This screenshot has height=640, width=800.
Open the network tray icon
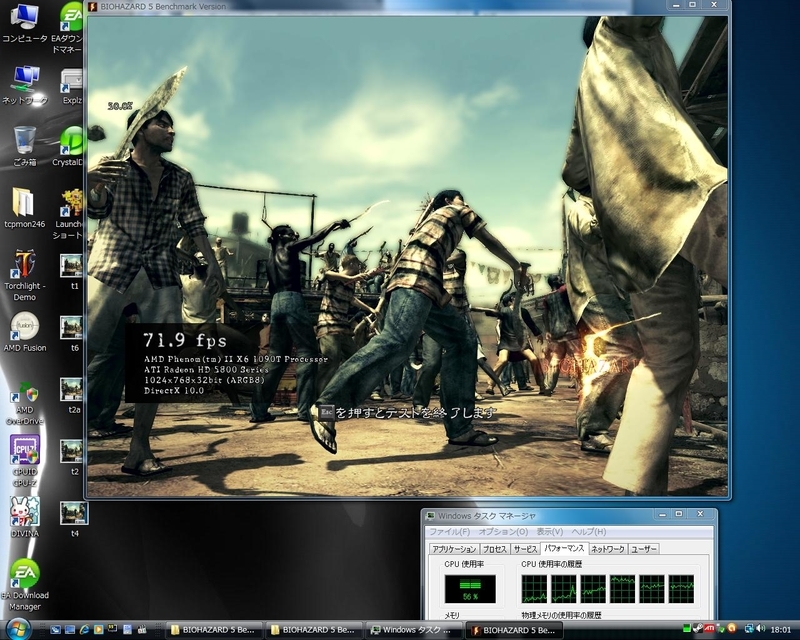coord(749,629)
